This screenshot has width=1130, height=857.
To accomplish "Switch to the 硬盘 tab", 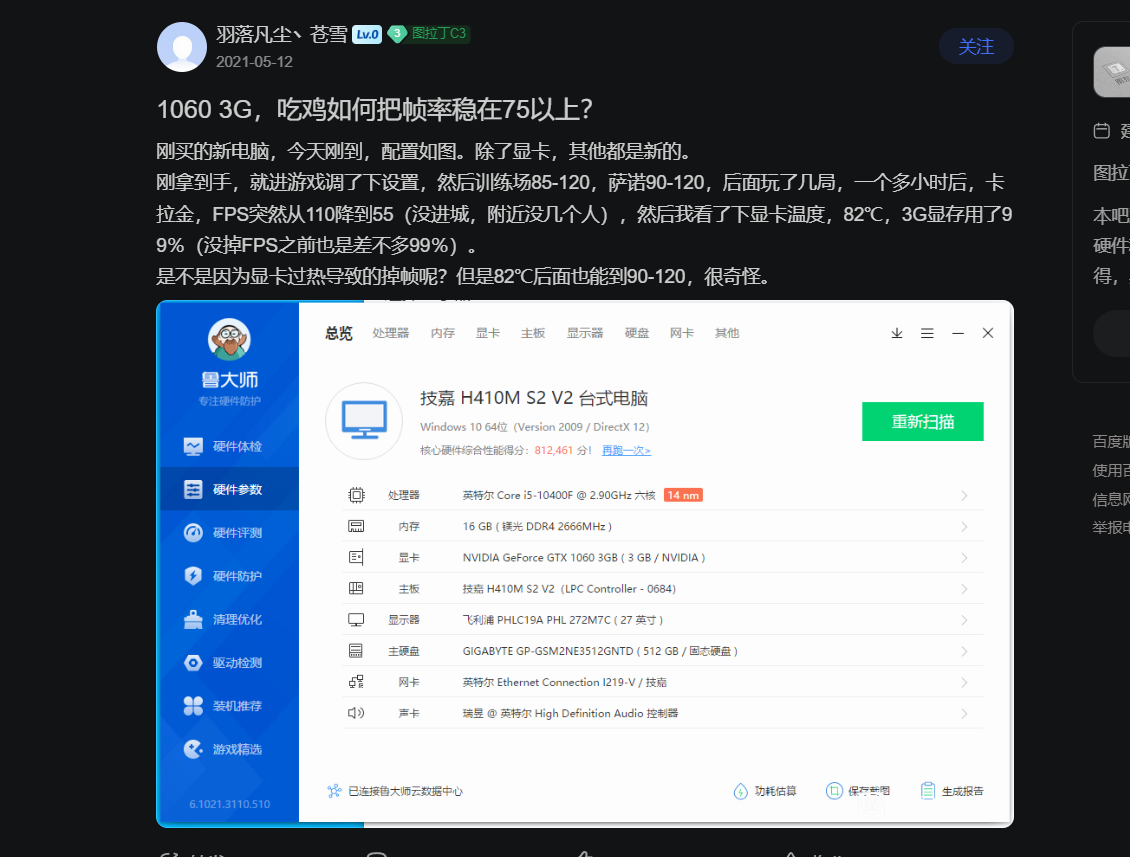I will (x=637, y=333).
